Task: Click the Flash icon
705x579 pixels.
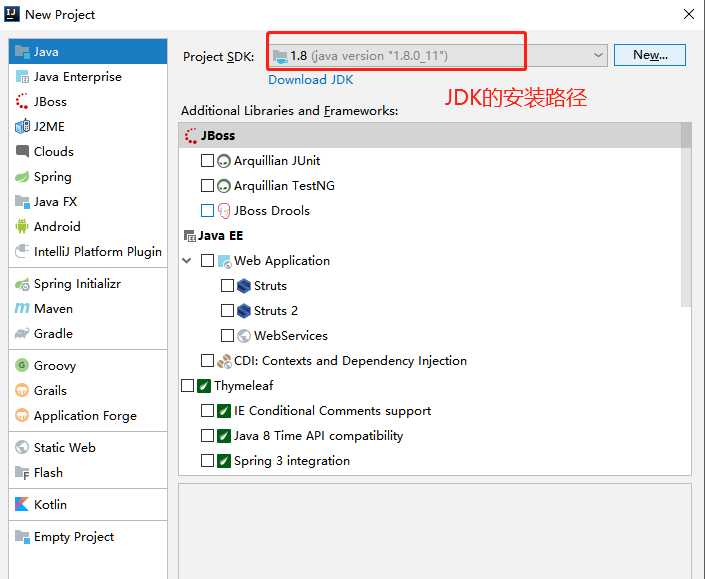Action: click(x=22, y=473)
